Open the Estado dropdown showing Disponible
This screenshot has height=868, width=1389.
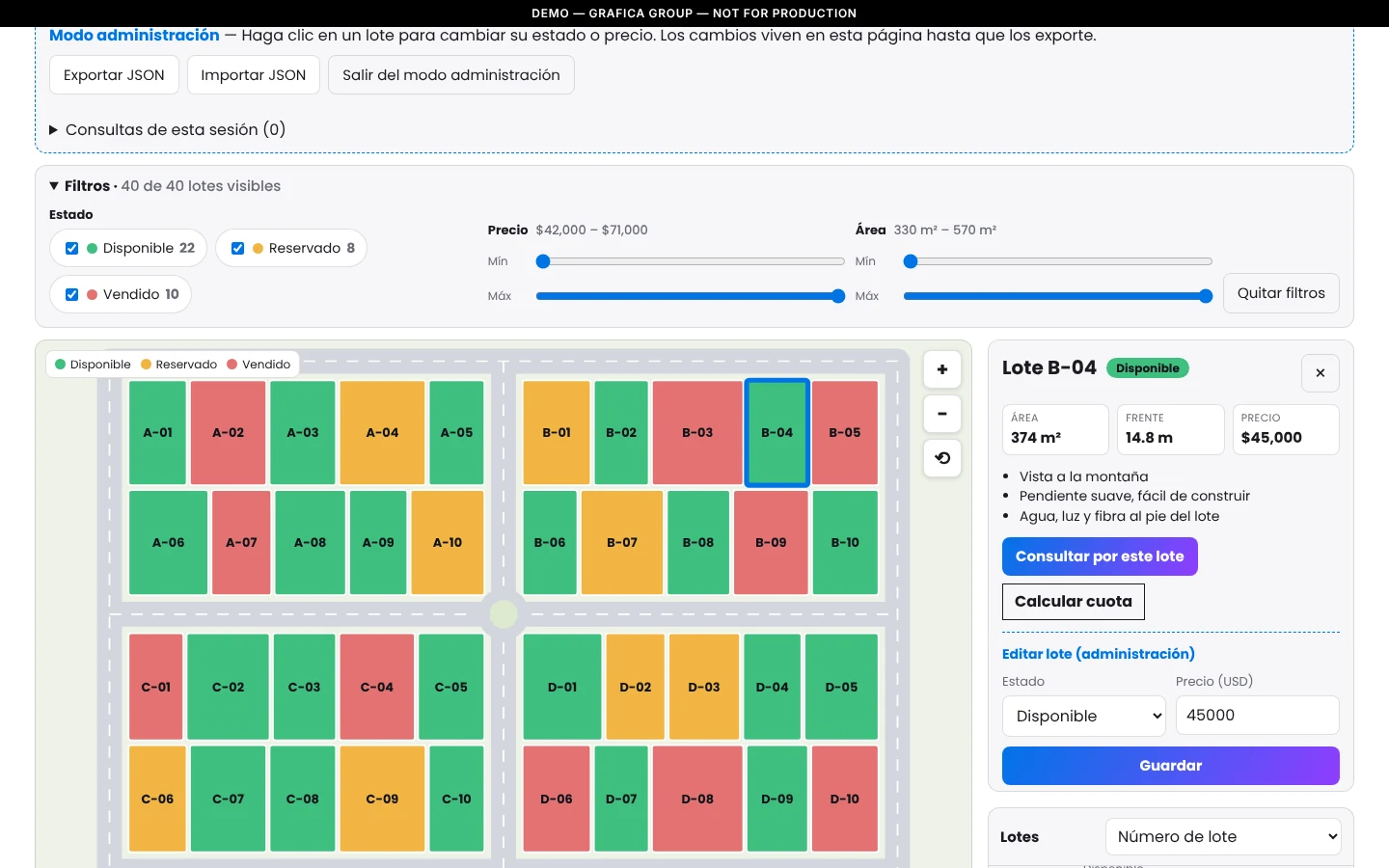tap(1084, 716)
